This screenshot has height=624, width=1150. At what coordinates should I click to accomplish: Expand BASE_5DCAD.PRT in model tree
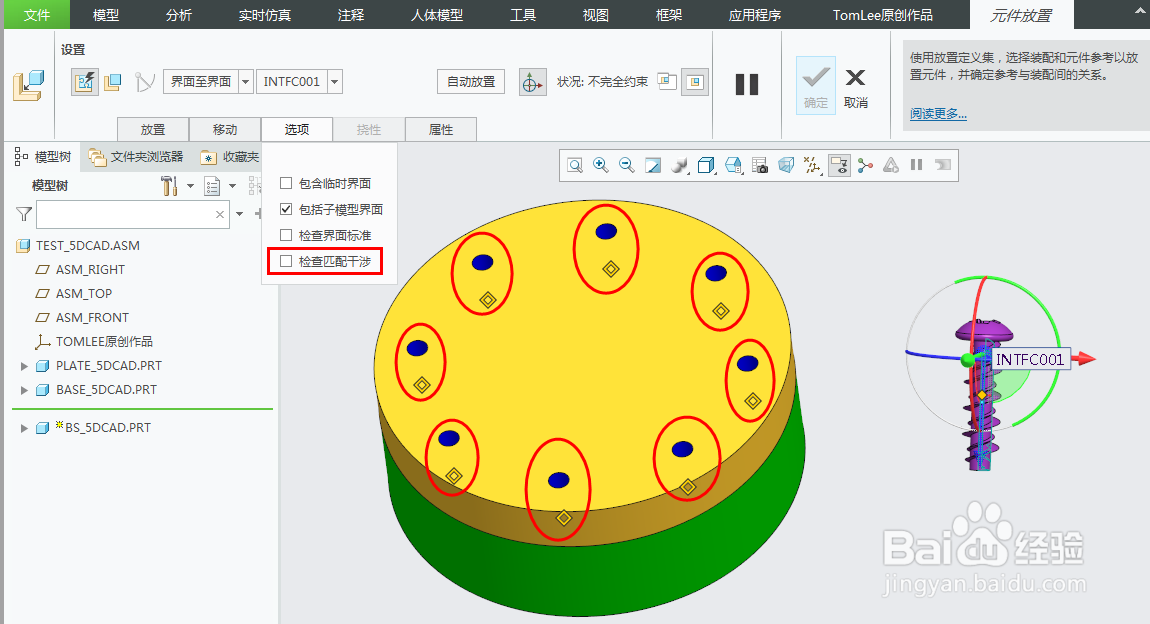[x=24, y=390]
